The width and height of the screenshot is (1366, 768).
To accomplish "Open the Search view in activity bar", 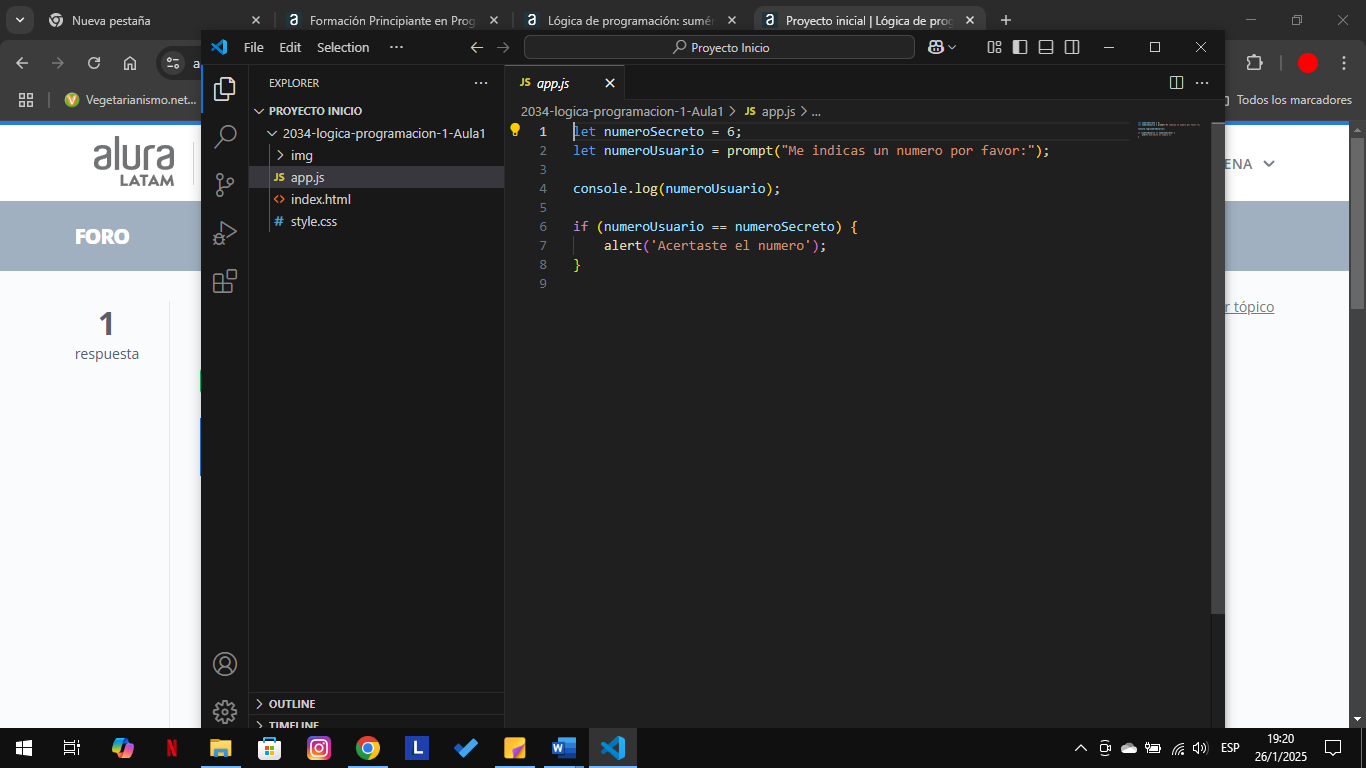I will tap(225, 137).
